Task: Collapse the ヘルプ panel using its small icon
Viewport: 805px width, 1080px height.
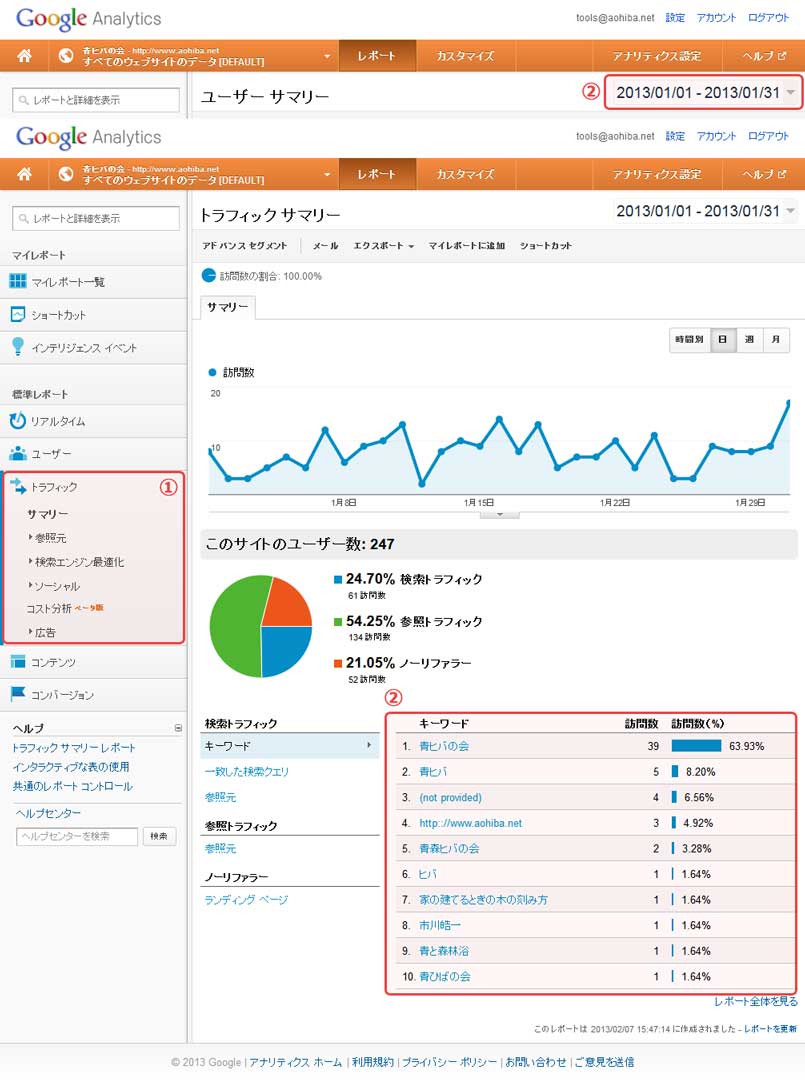Action: (178, 727)
